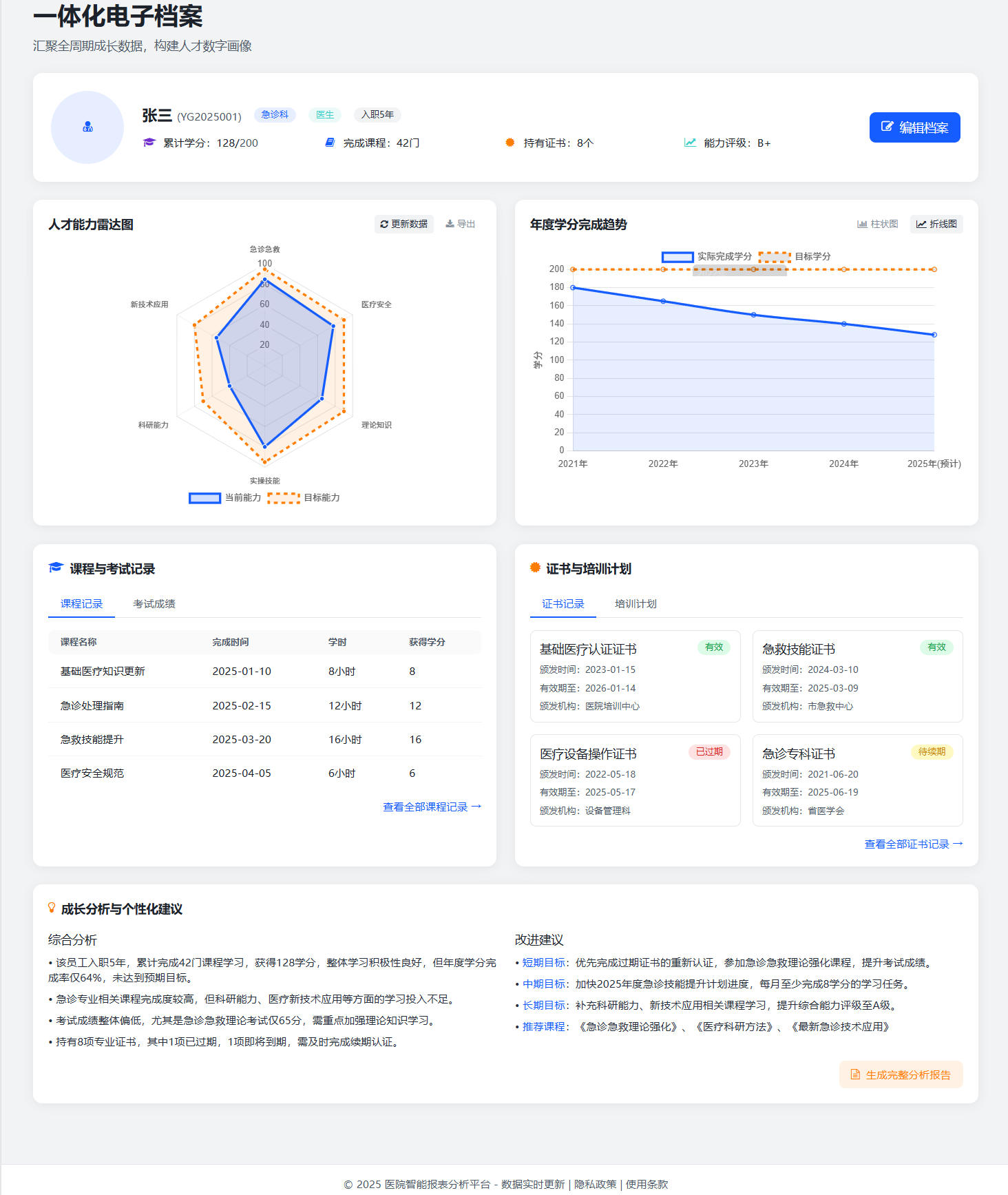The height and width of the screenshot is (1195, 1008).
Task: Toggle 目标能力 legend in radar chart
Action: [x=304, y=498]
